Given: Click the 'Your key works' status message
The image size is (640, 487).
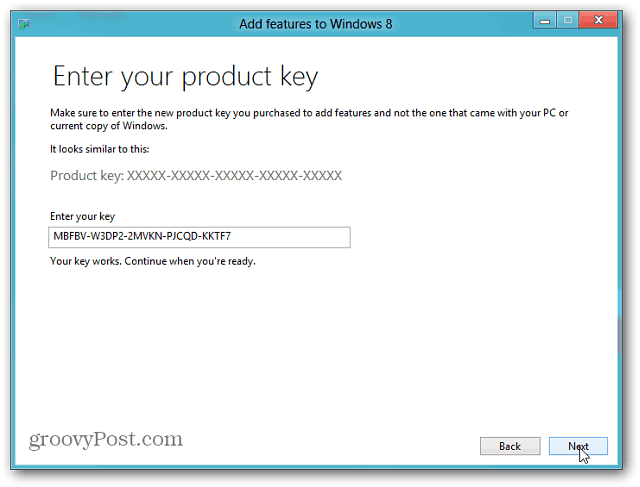Looking at the screenshot, I should 153,261.
